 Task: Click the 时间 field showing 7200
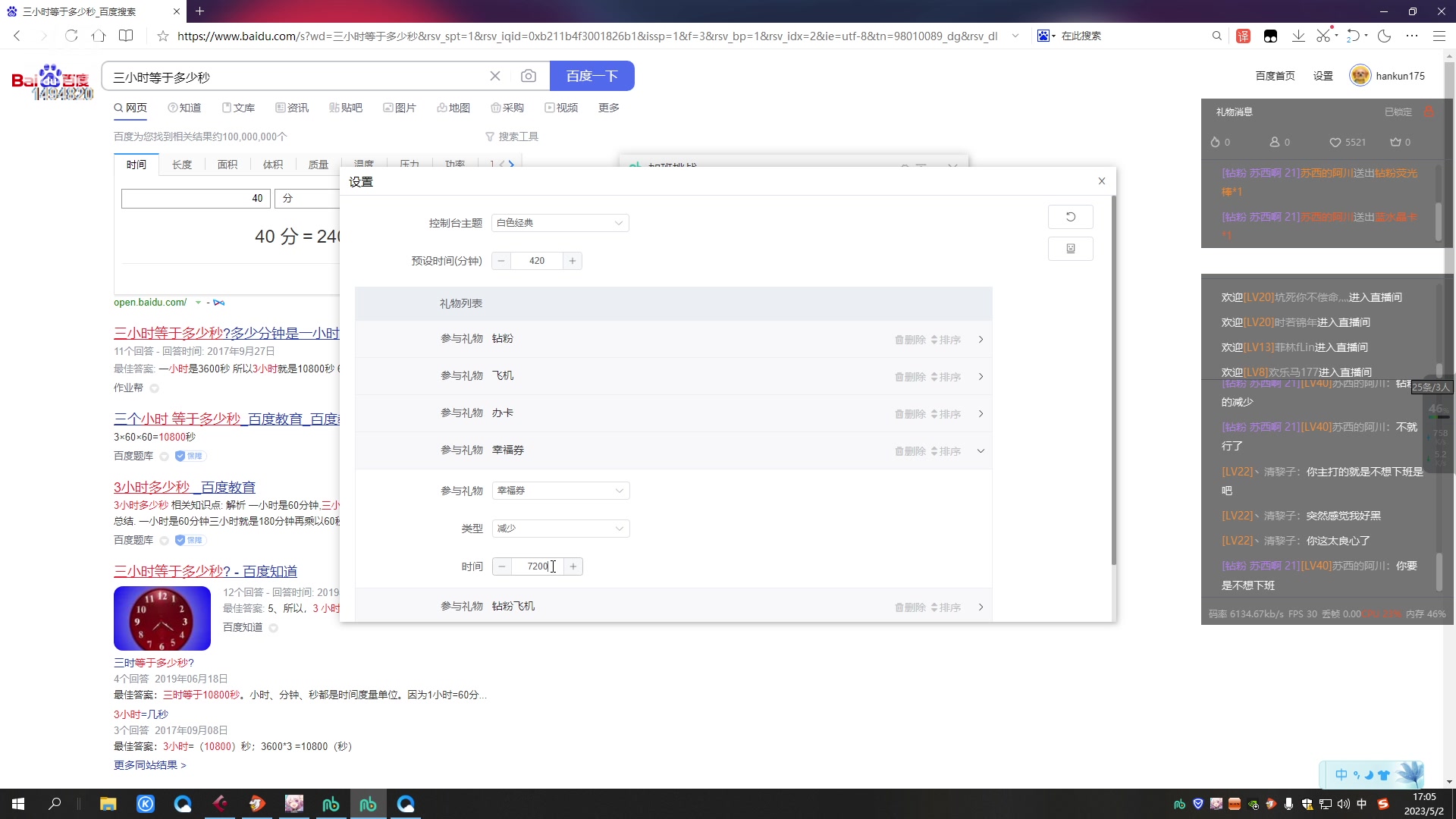(538, 566)
